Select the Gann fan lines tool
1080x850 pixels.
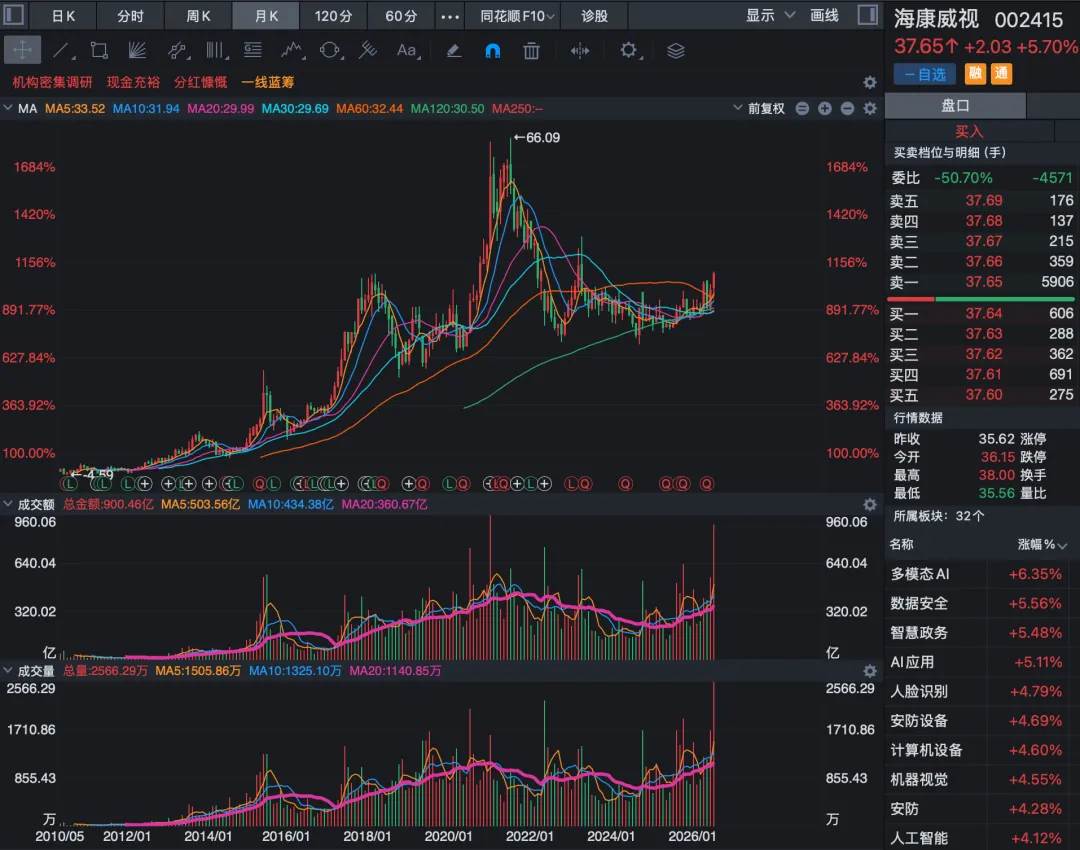(x=137, y=50)
